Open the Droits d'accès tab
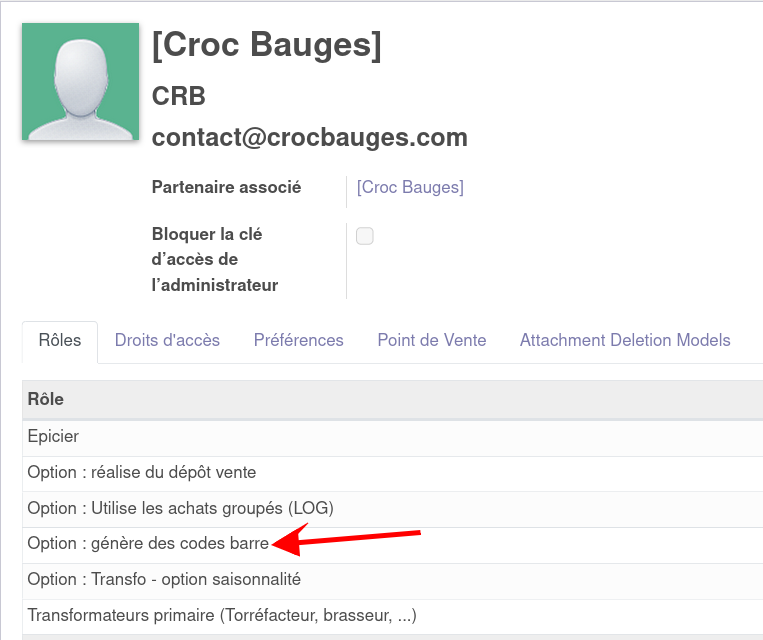 point(167,340)
